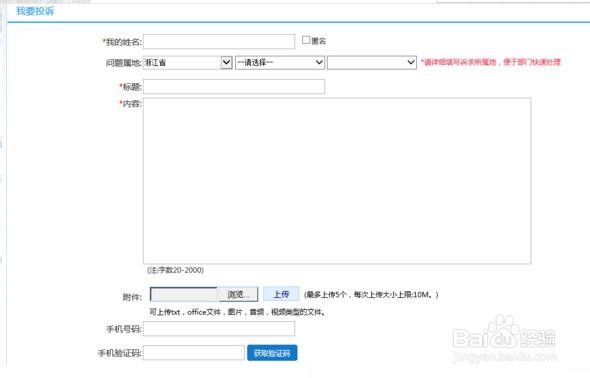Image resolution: width=590 pixels, height=378 pixels.
Task: Click the attachment file path box
Action: point(184,294)
